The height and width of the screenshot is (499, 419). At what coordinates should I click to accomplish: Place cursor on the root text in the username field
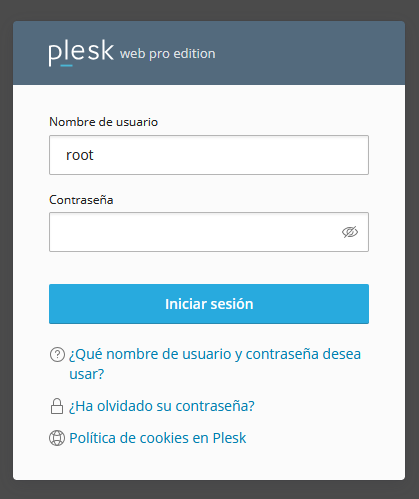click(x=80, y=155)
